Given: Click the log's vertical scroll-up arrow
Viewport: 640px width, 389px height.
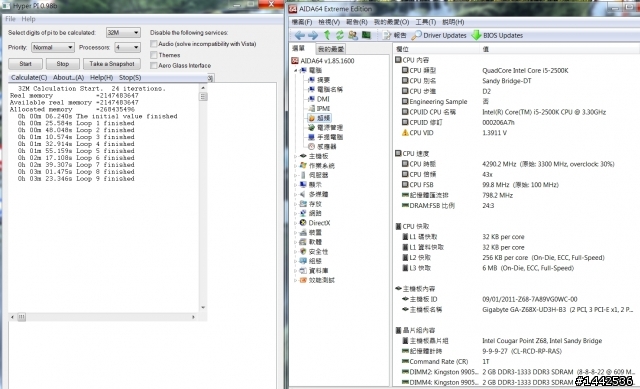Looking at the screenshot, I should click(x=203, y=88).
